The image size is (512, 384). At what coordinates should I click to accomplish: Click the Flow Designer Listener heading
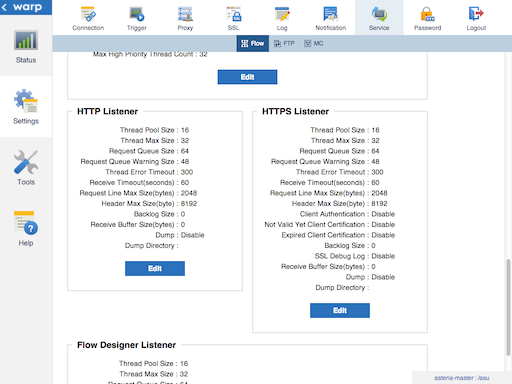[126, 345]
